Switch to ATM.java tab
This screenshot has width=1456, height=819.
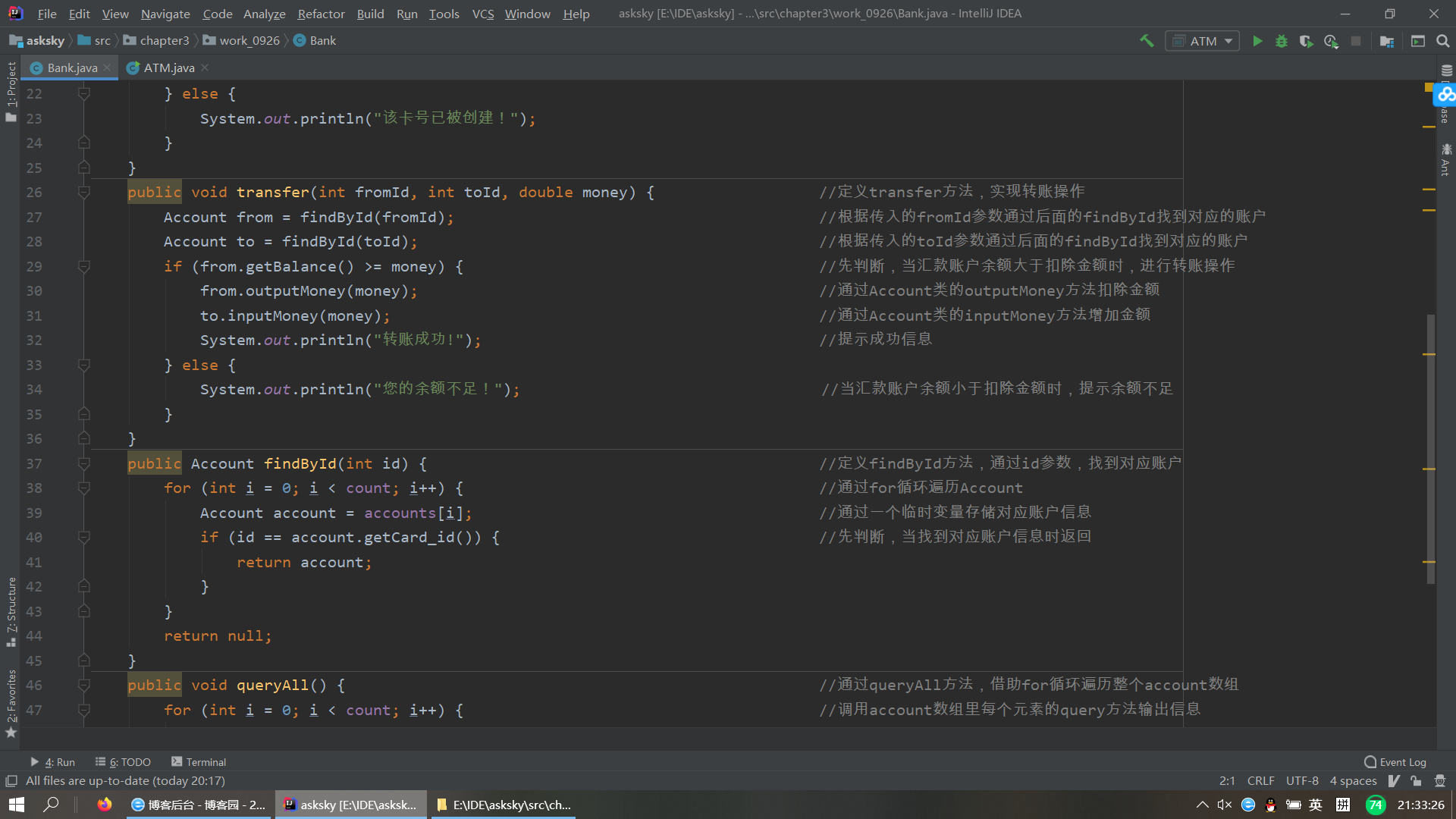(x=168, y=67)
